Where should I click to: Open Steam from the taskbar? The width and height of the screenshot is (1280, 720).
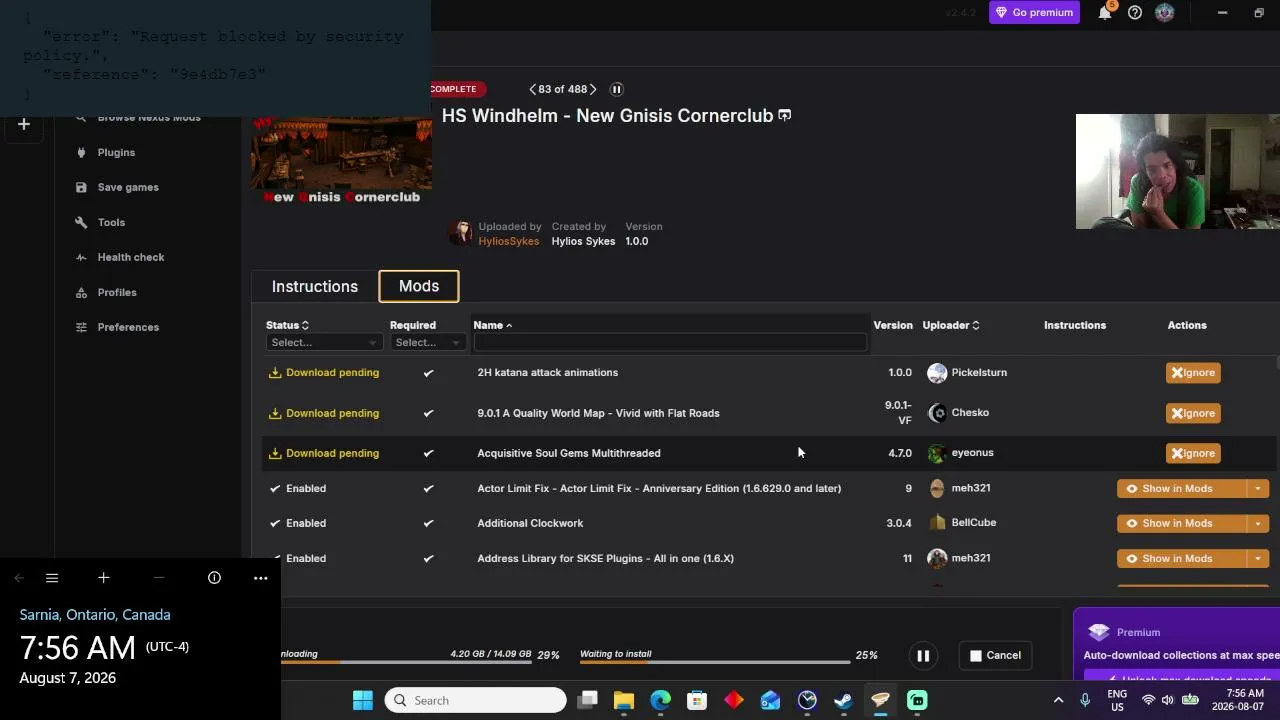pyautogui.click(x=844, y=700)
